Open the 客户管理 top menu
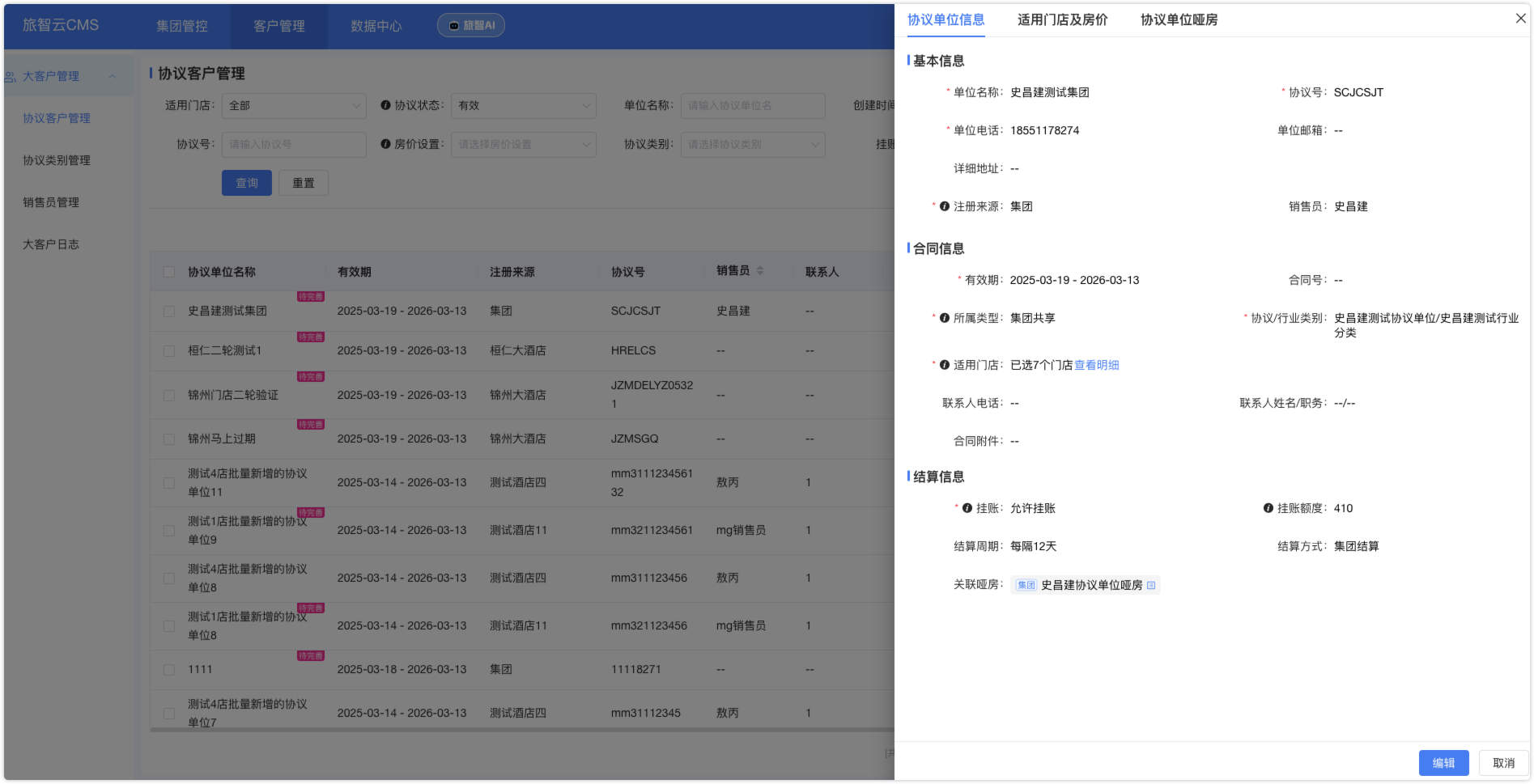The image size is (1534, 784). pyautogui.click(x=279, y=26)
